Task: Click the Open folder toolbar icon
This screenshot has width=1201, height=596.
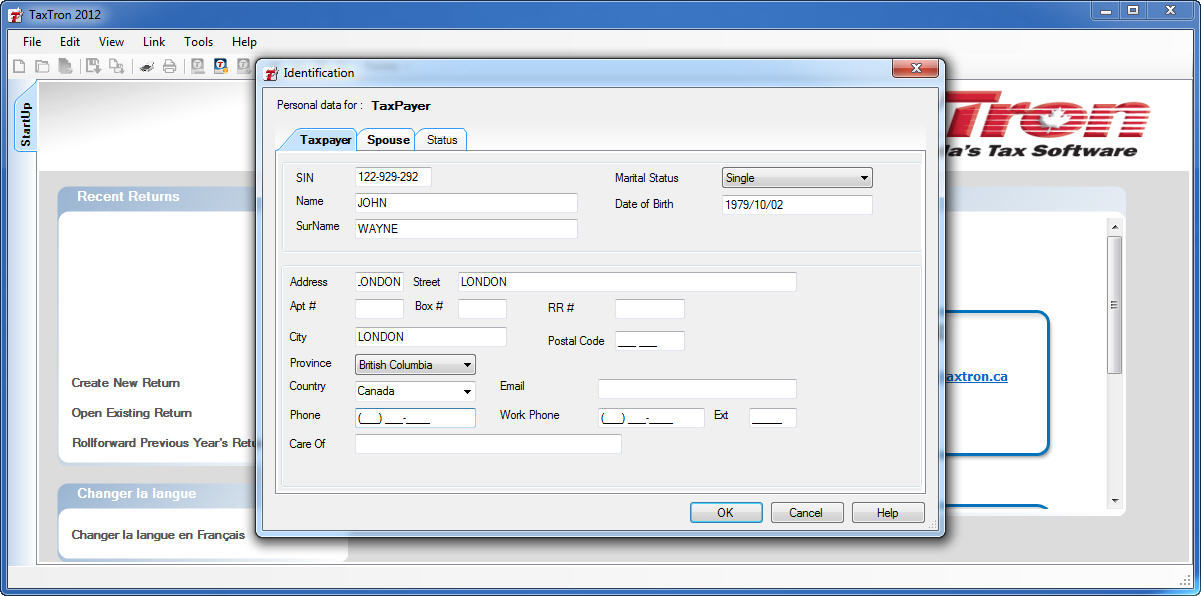Action: click(42, 66)
